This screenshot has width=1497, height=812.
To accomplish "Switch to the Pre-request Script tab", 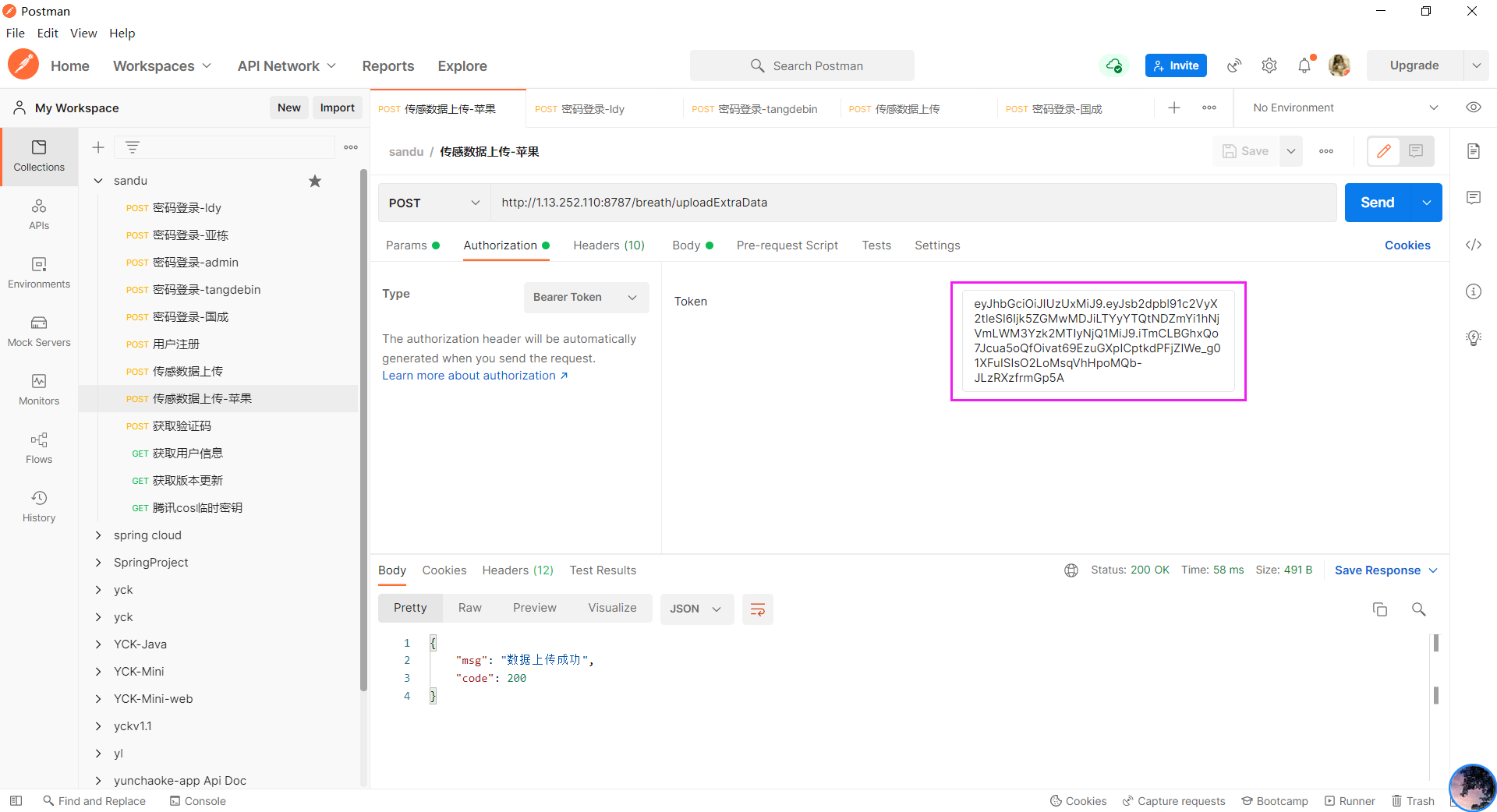I will (787, 245).
